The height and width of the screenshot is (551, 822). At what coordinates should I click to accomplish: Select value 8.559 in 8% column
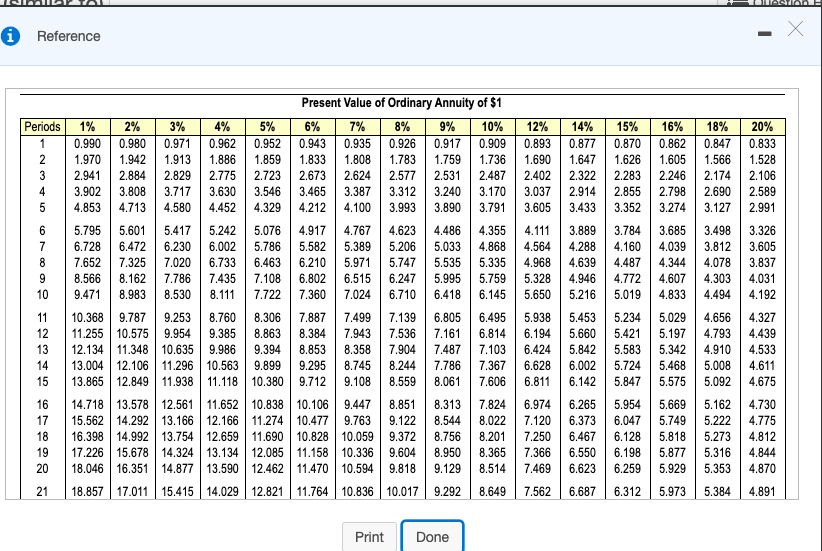point(403,382)
